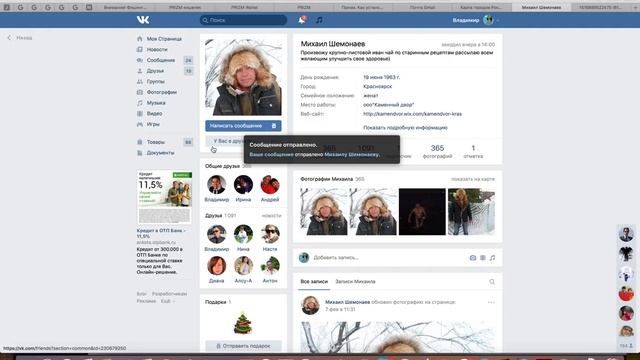Click the Добавить запись field
640x360 pixels.
pos(388,258)
